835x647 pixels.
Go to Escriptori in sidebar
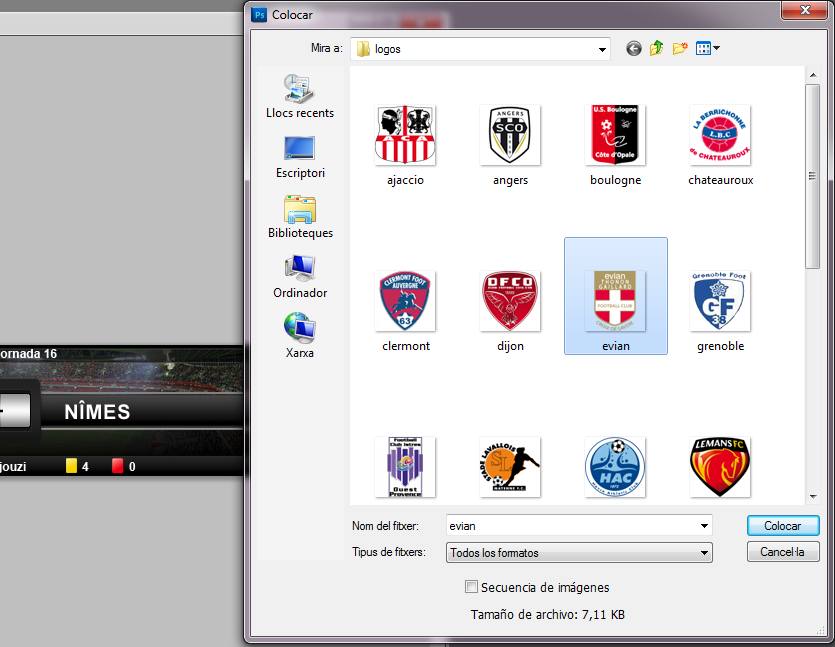300,157
